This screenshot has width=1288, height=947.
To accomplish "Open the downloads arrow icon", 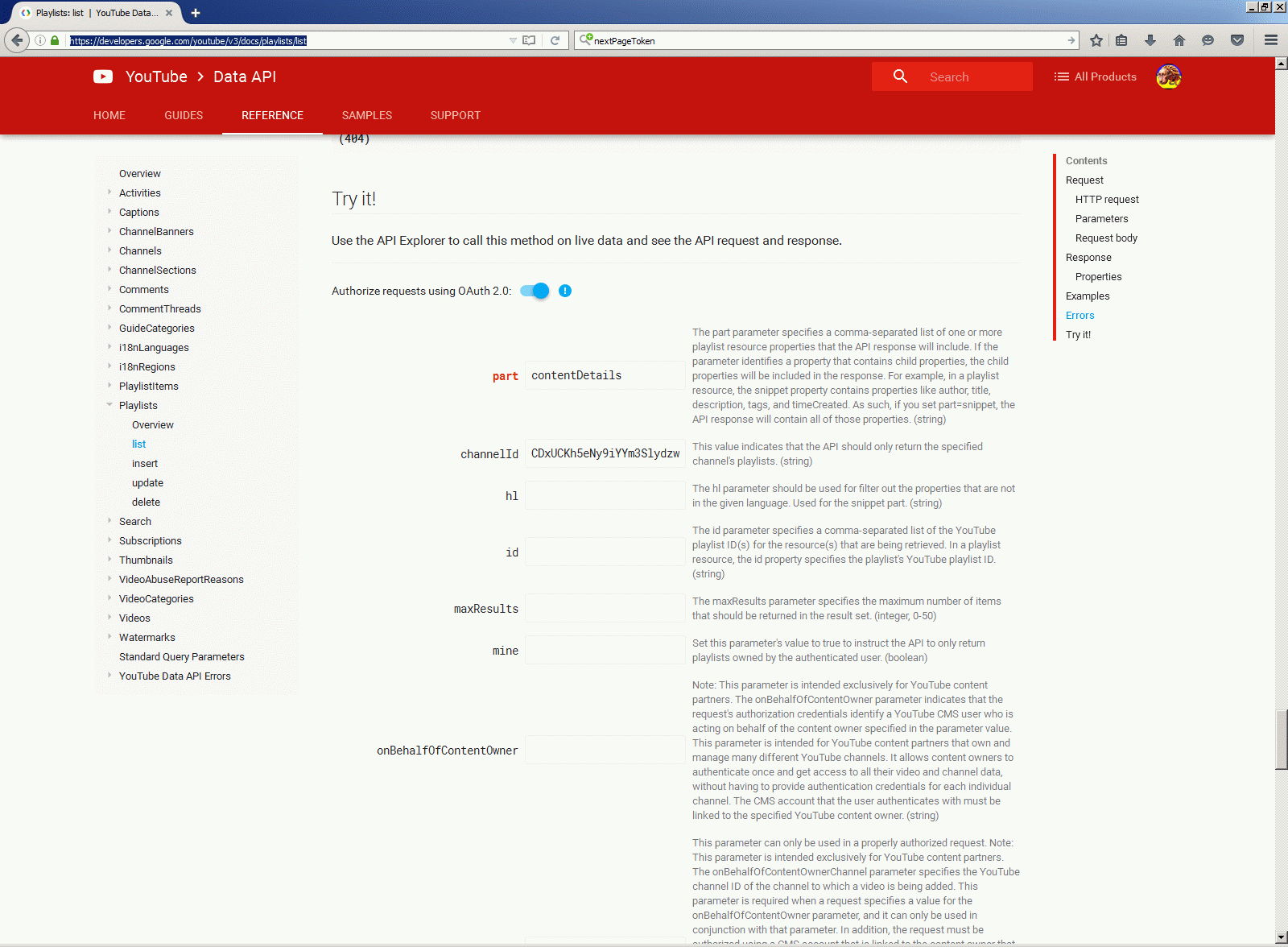I will pyautogui.click(x=1150, y=40).
